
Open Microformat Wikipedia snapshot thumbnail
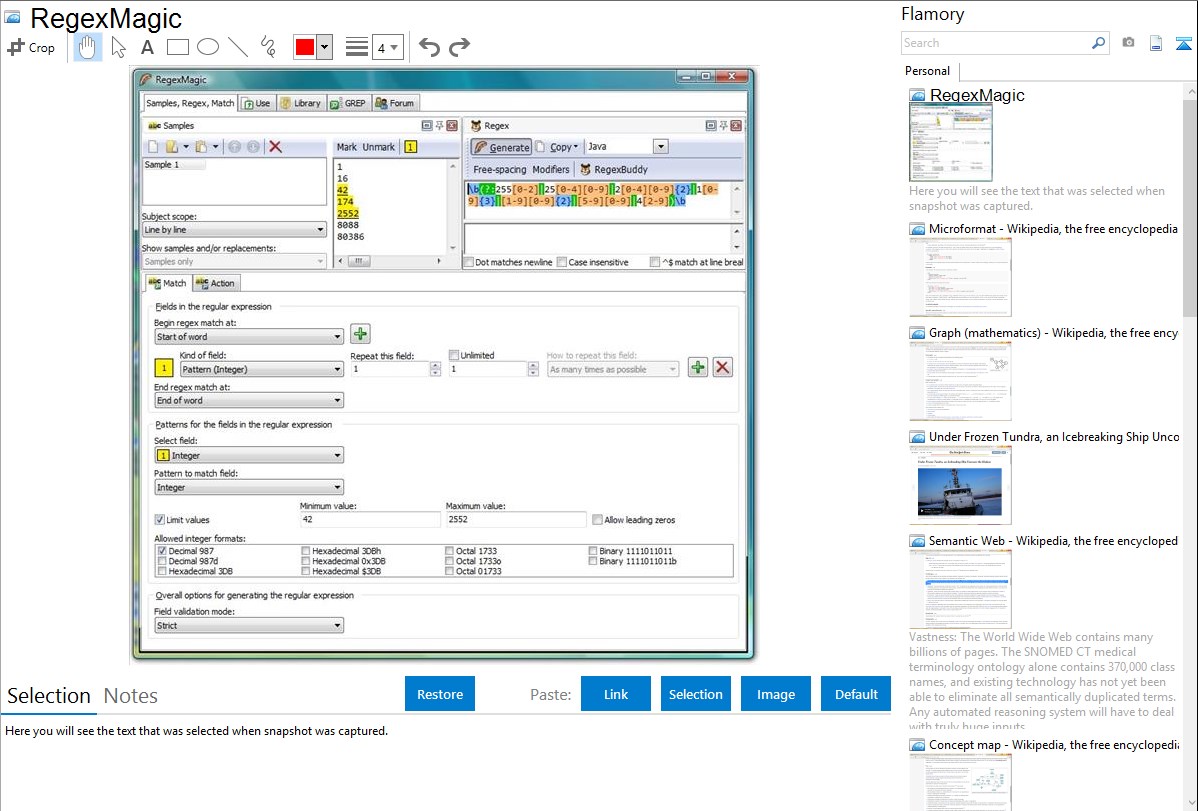[x=960, y=277]
